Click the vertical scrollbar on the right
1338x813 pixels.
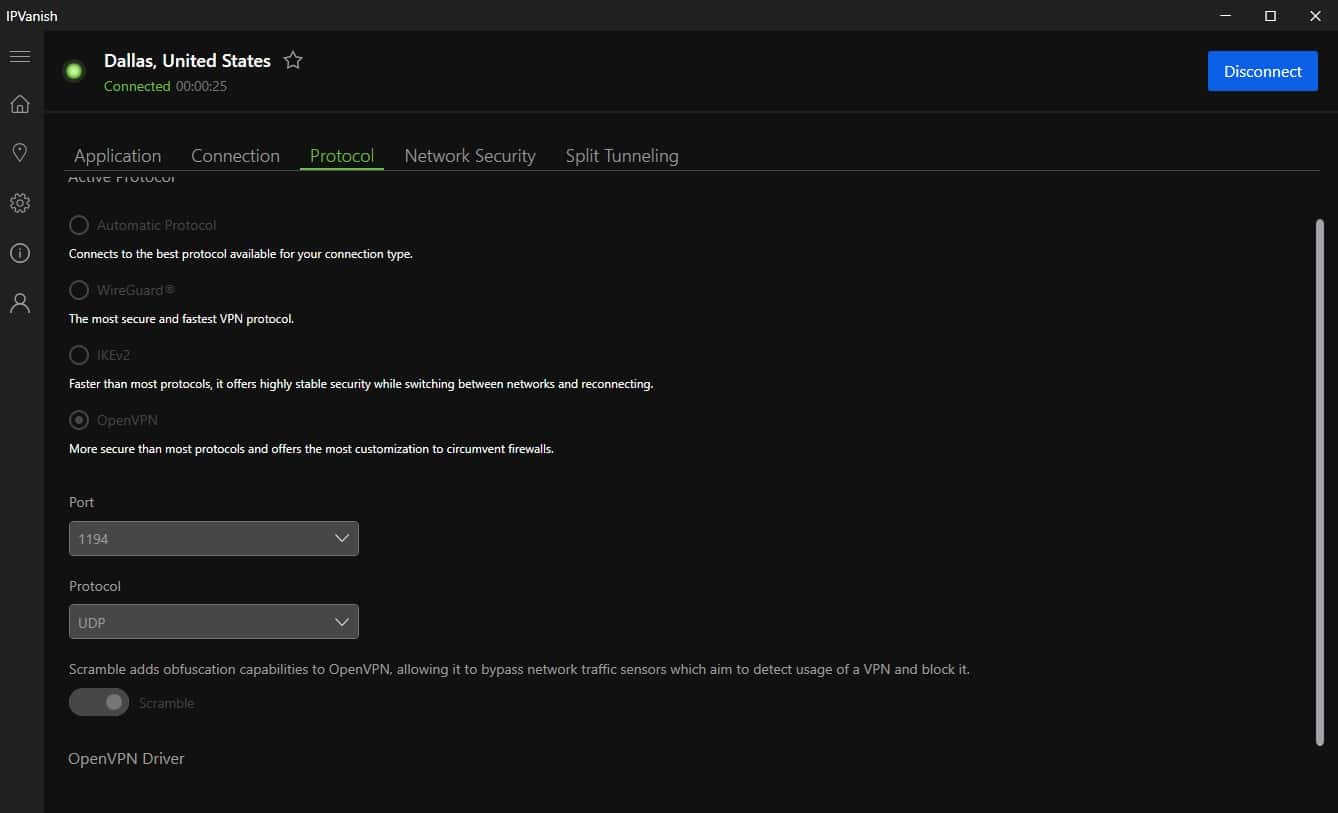pyautogui.click(x=1320, y=482)
